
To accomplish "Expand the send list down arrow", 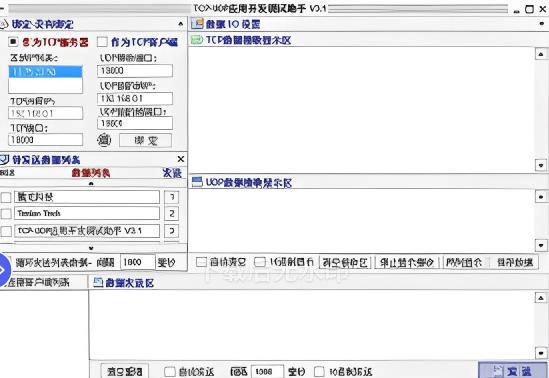I will [91, 248].
